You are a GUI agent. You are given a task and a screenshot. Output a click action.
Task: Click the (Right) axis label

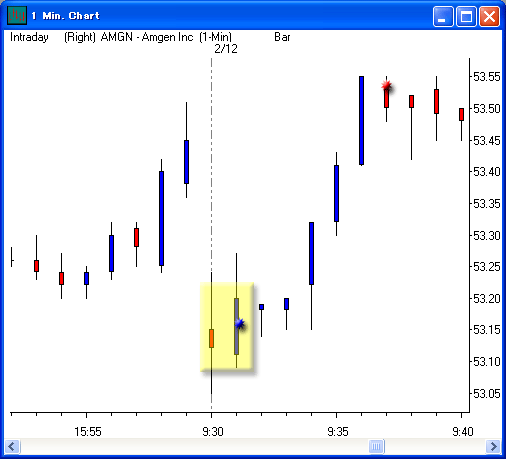pos(80,37)
